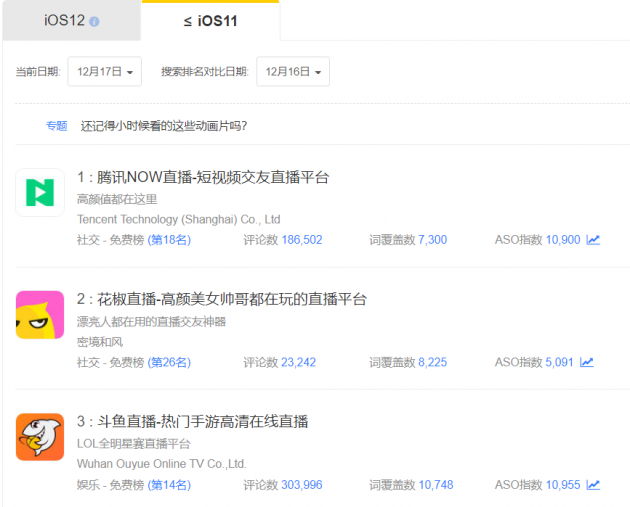Open the Douyu live app icon

(40, 437)
